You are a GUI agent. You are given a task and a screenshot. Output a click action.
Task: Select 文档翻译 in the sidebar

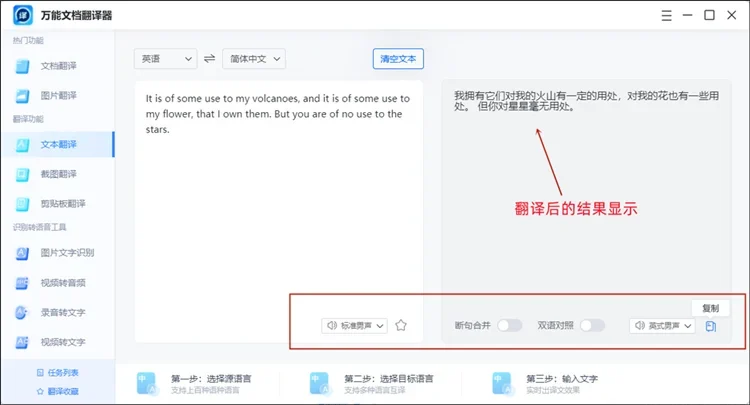point(57,66)
